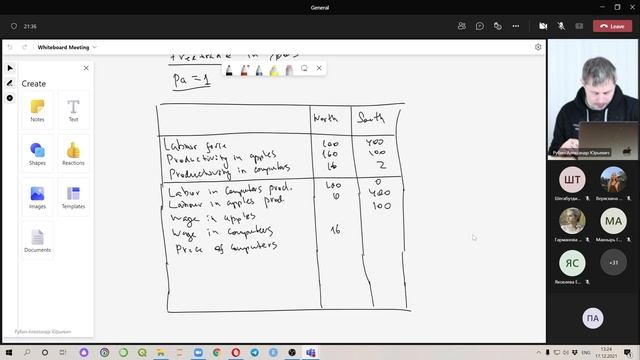
Task: Open the breakout rooms icon
Action: point(497,26)
